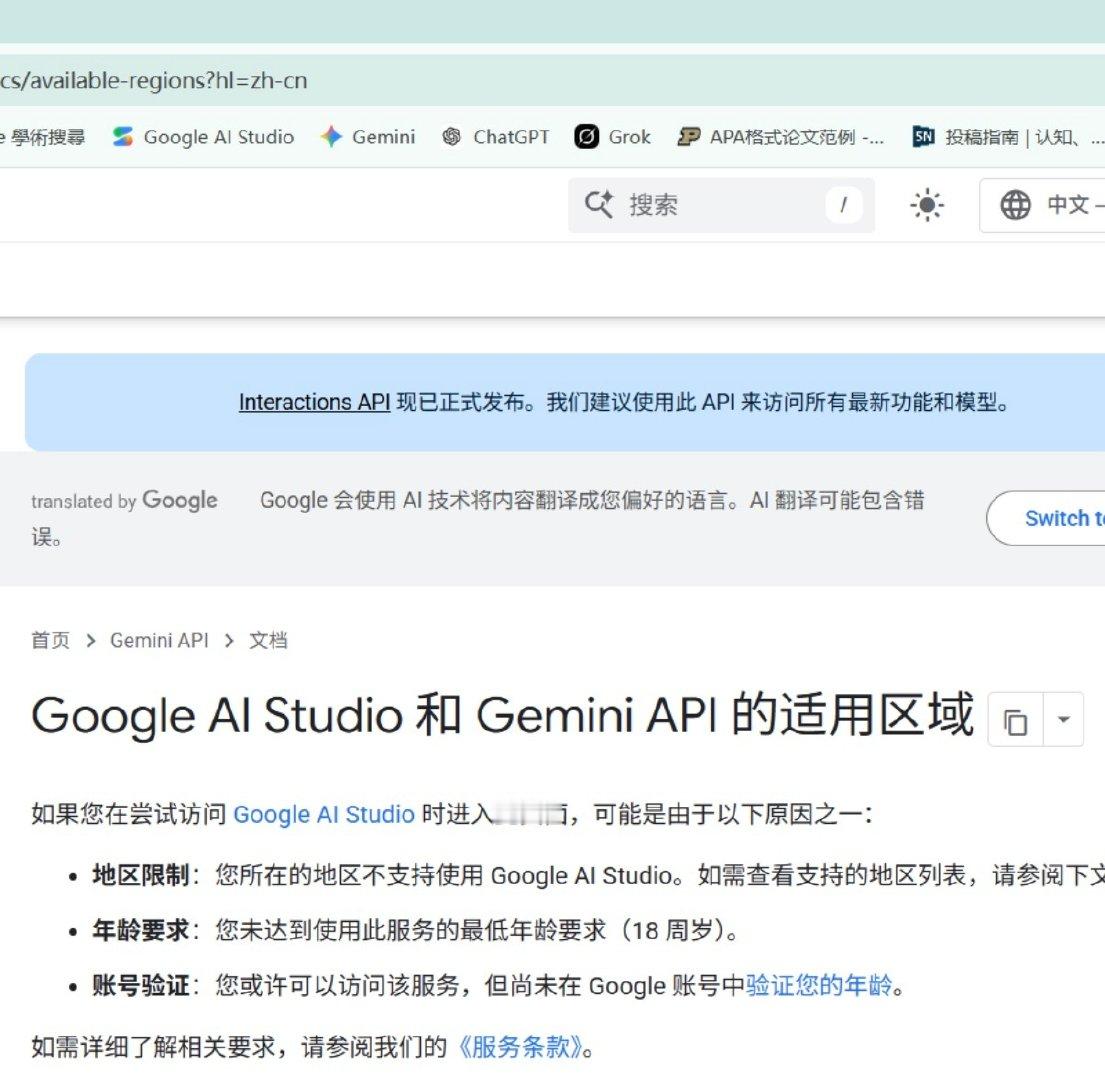Open the 《服务条款》 link

click(520, 1047)
